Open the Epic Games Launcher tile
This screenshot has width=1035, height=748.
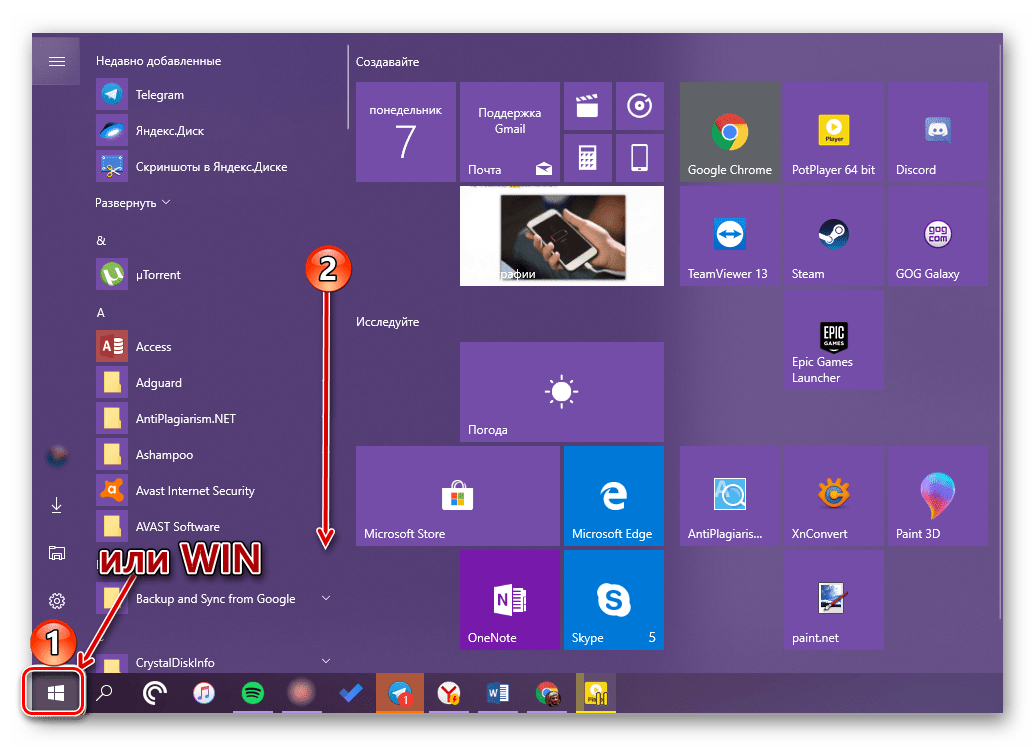click(x=832, y=340)
